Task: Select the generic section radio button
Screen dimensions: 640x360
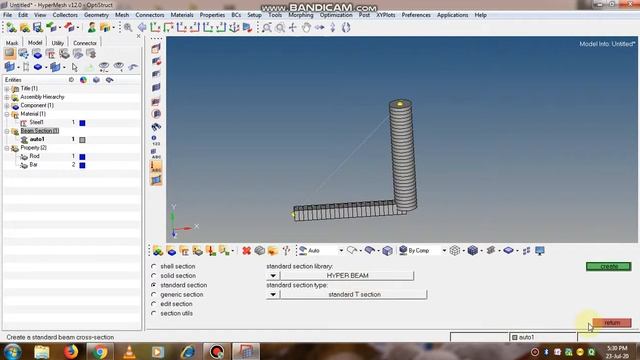Action: (153, 294)
